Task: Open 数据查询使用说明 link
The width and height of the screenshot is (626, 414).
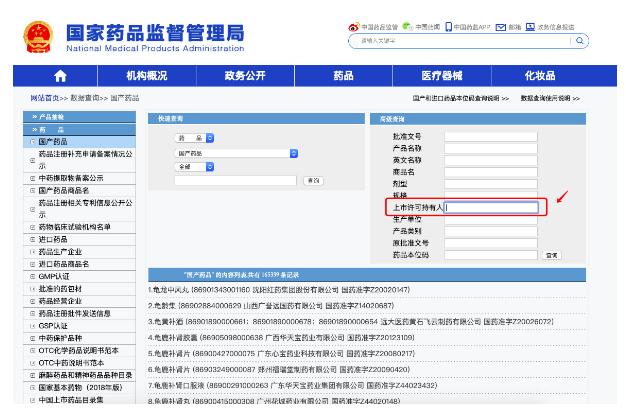Action: pyautogui.click(x=550, y=98)
